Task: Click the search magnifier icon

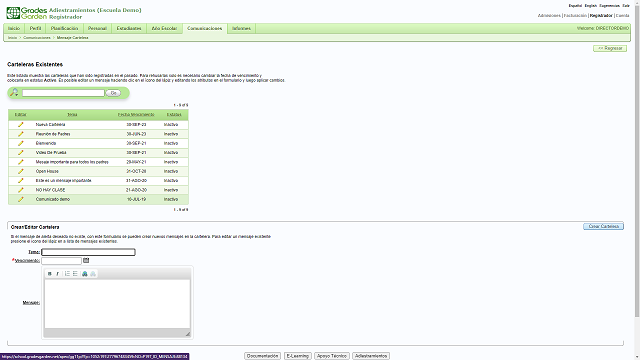Action: click(x=14, y=93)
